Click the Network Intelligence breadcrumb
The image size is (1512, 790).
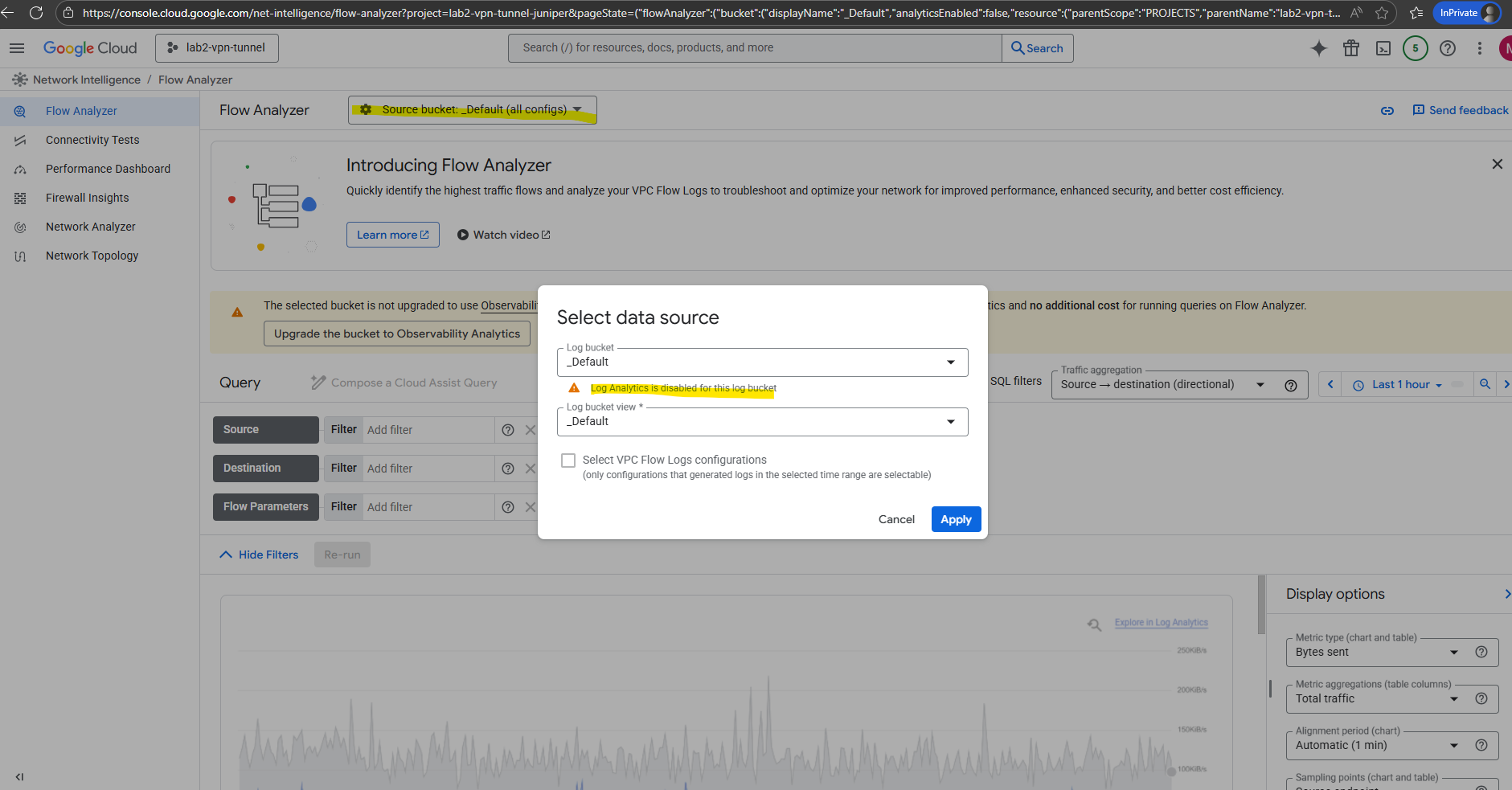point(87,80)
